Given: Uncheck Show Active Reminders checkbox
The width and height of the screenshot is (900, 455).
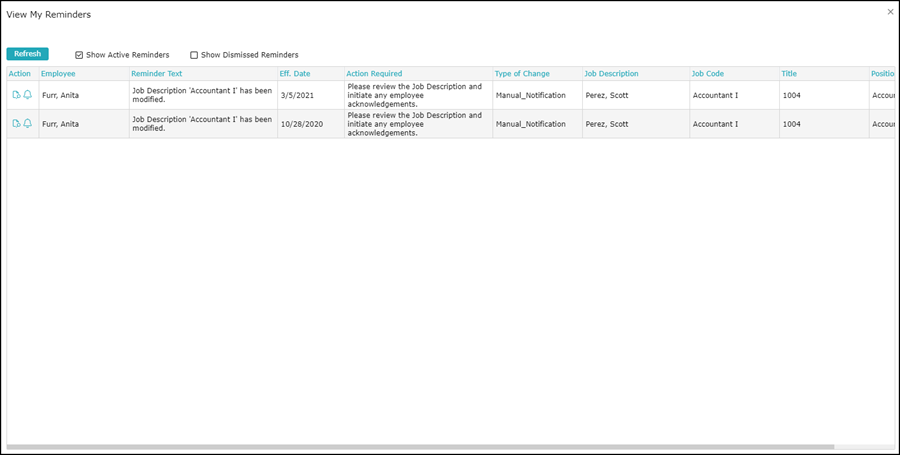Looking at the screenshot, I should (x=80, y=55).
